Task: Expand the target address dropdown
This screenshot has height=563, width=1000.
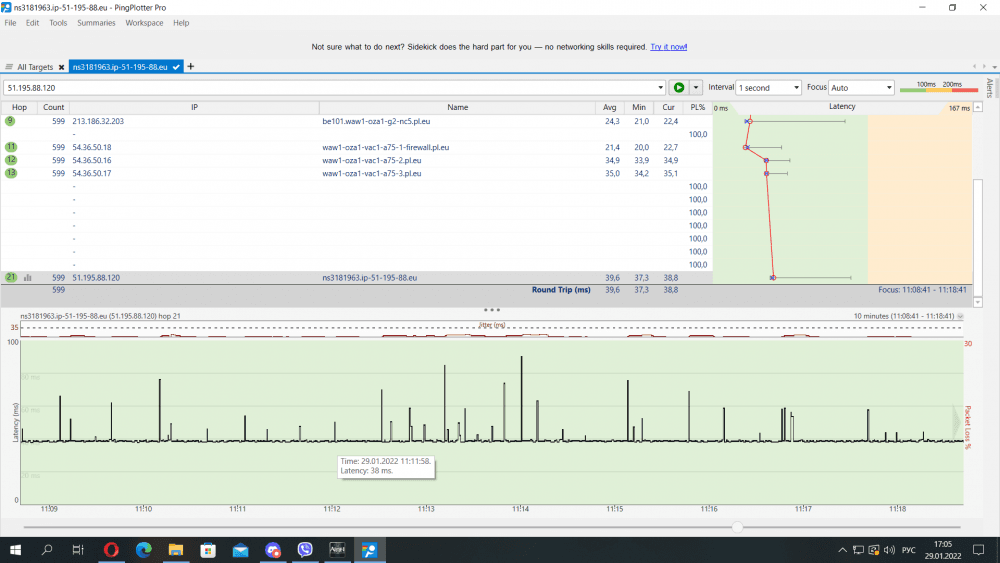Action: coord(661,88)
